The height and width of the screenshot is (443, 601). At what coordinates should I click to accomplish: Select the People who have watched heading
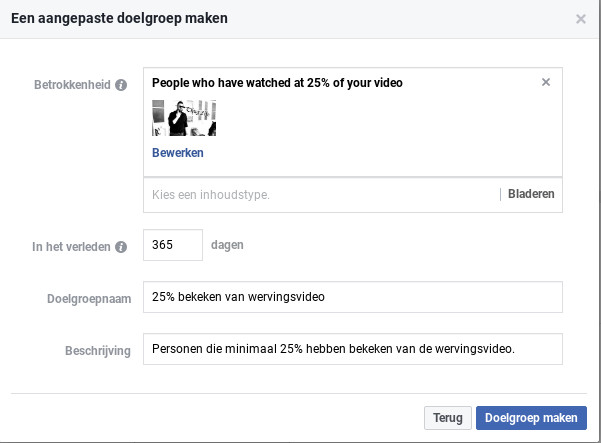[x=277, y=82]
